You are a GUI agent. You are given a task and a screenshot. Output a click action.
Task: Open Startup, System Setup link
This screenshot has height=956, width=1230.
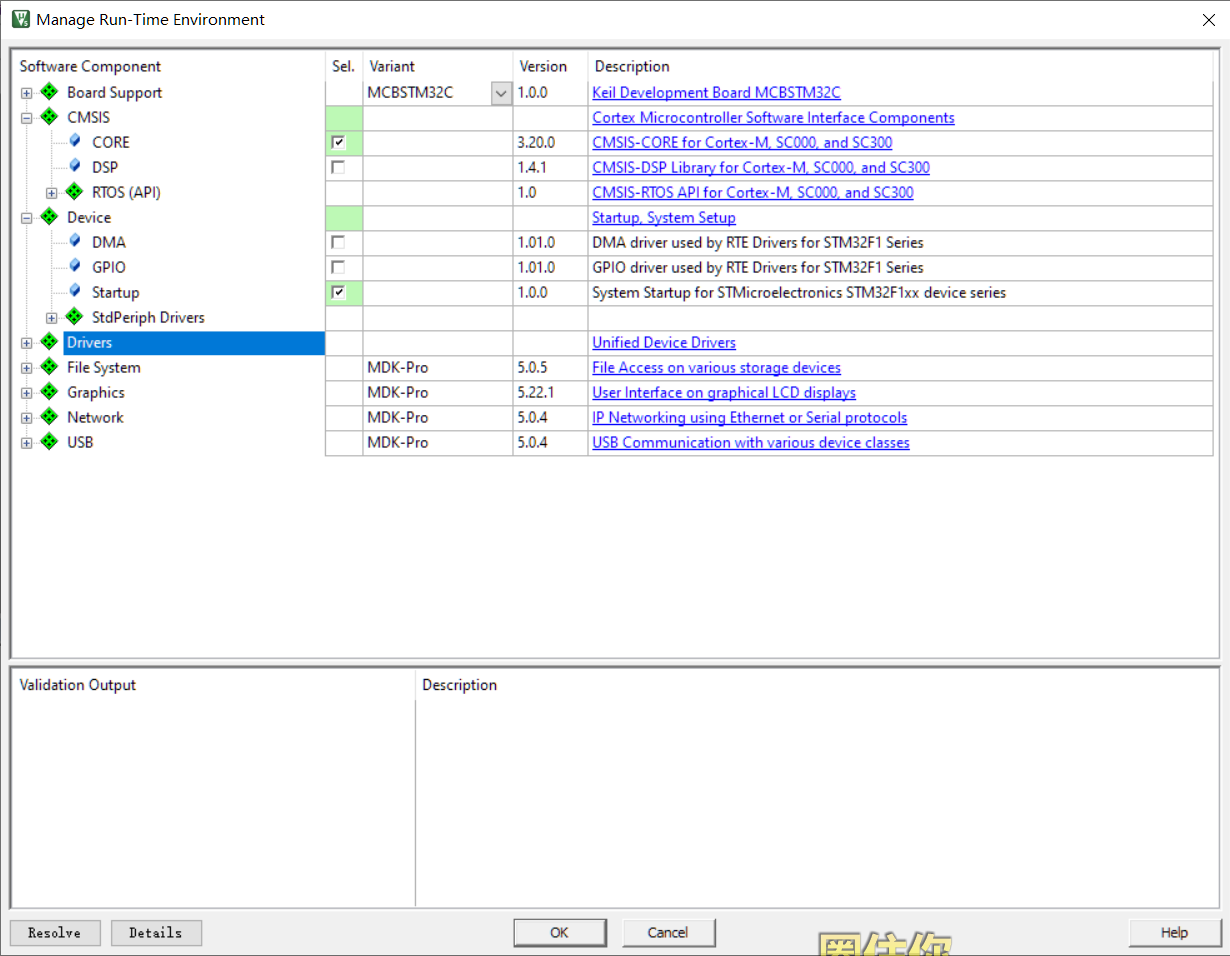[x=664, y=217]
